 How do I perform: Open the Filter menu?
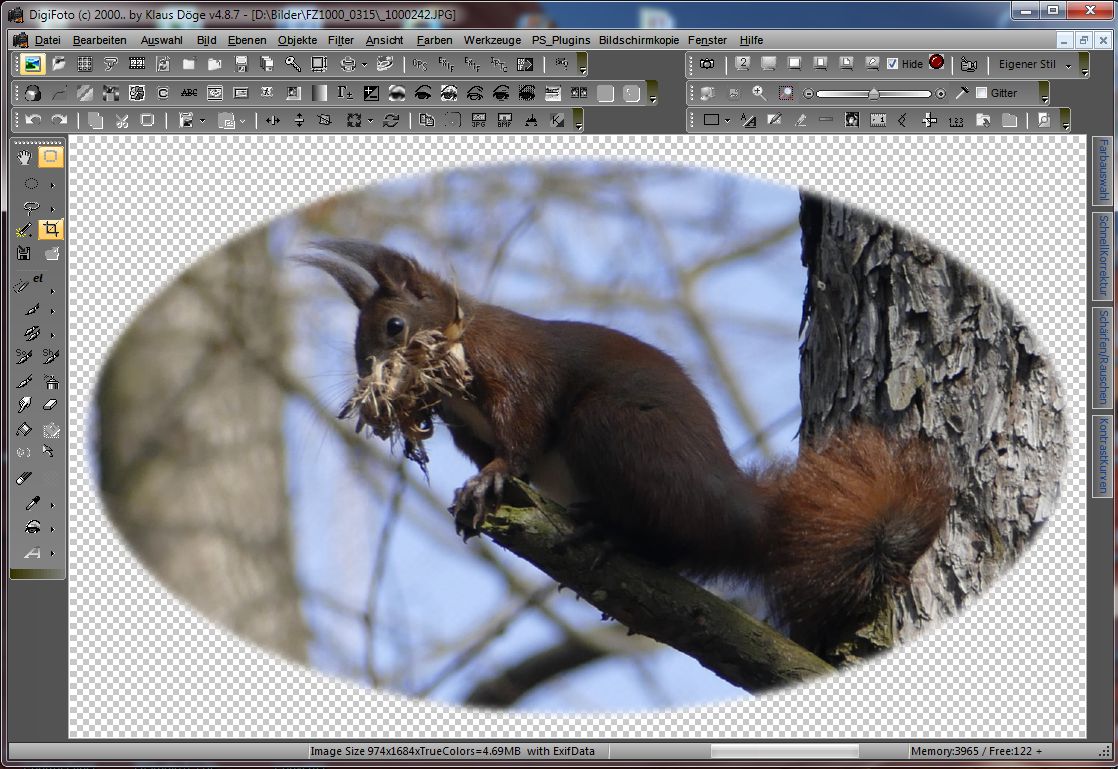pyautogui.click(x=340, y=40)
